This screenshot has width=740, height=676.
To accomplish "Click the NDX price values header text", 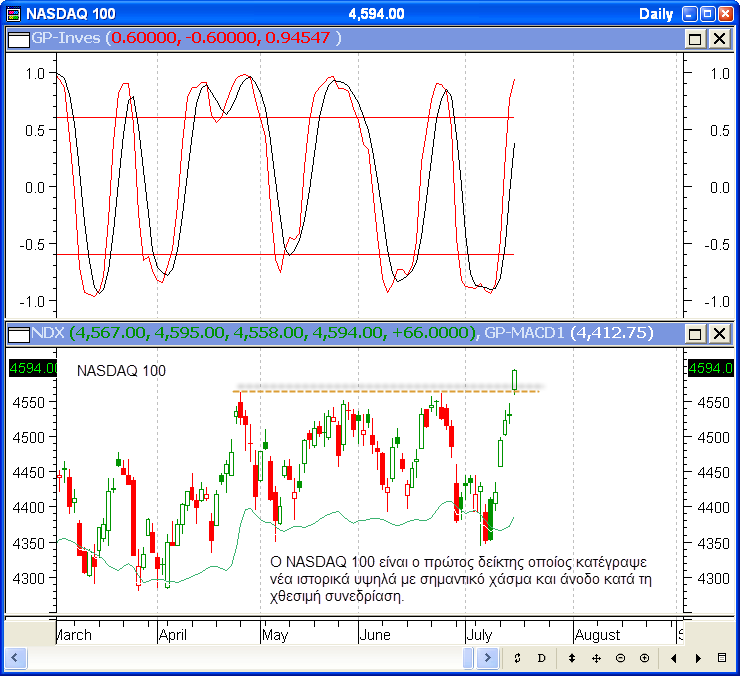I will pos(274,333).
